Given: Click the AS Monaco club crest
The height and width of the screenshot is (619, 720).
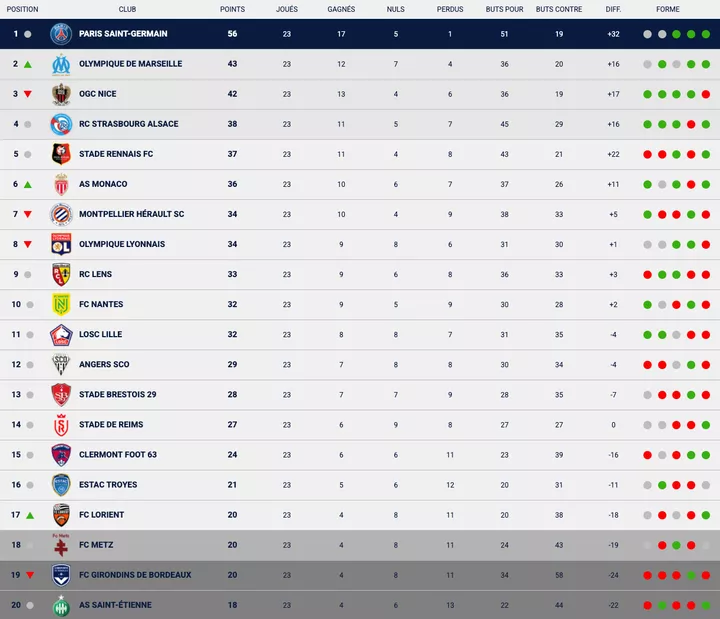Looking at the screenshot, I should [61, 184].
